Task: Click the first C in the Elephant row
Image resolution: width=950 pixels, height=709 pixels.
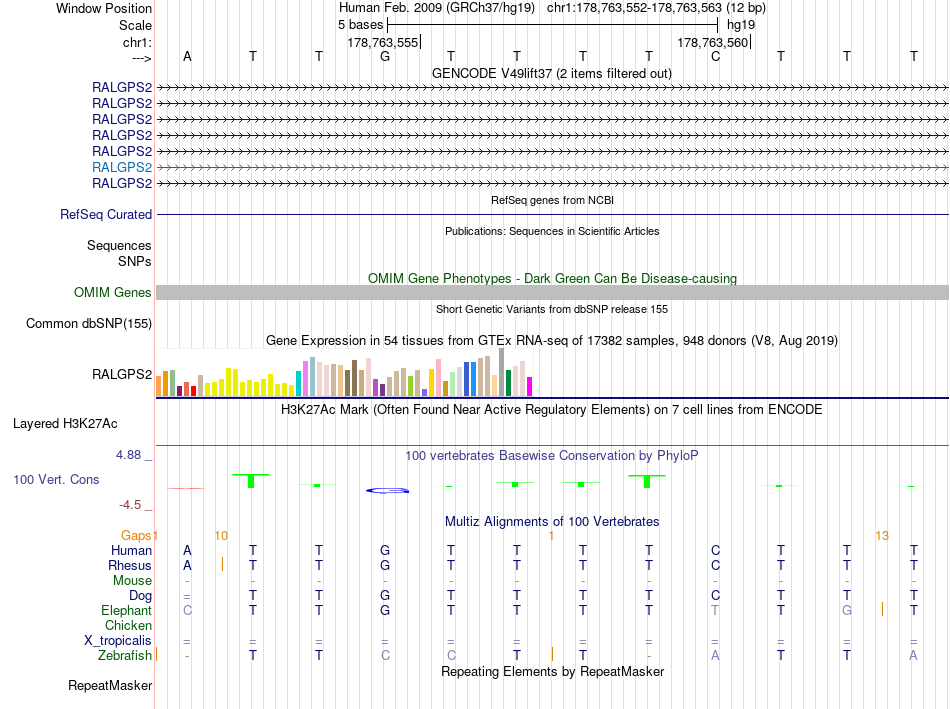Action: pos(187,610)
